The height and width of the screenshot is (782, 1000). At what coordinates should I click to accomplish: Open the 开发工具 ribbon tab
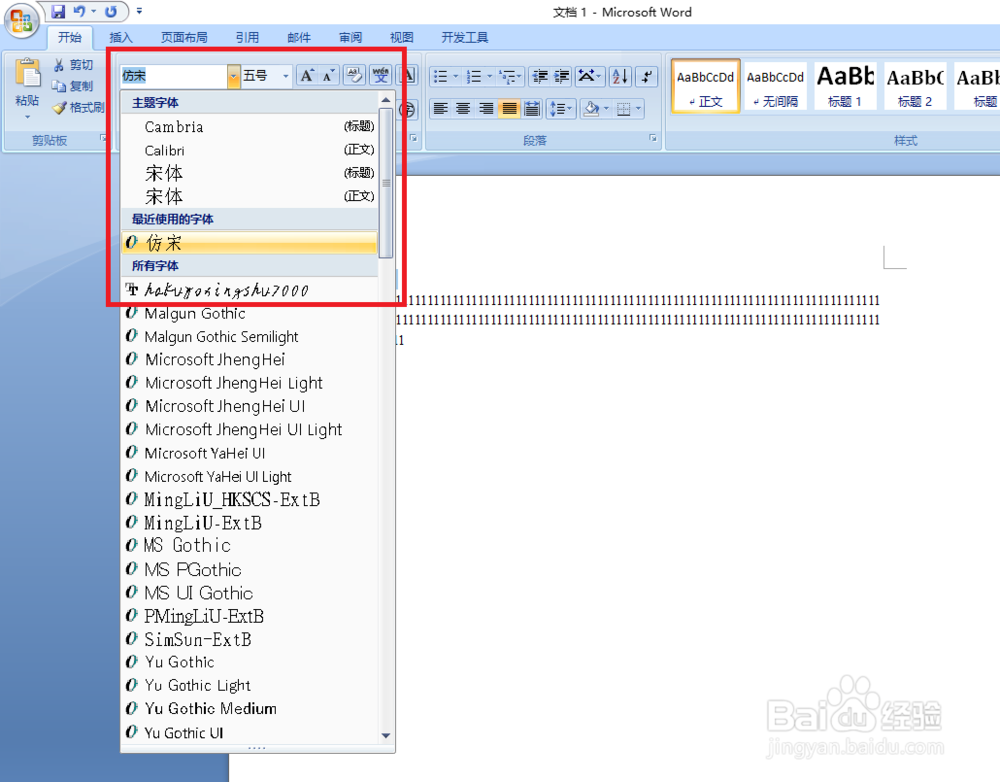tap(464, 38)
